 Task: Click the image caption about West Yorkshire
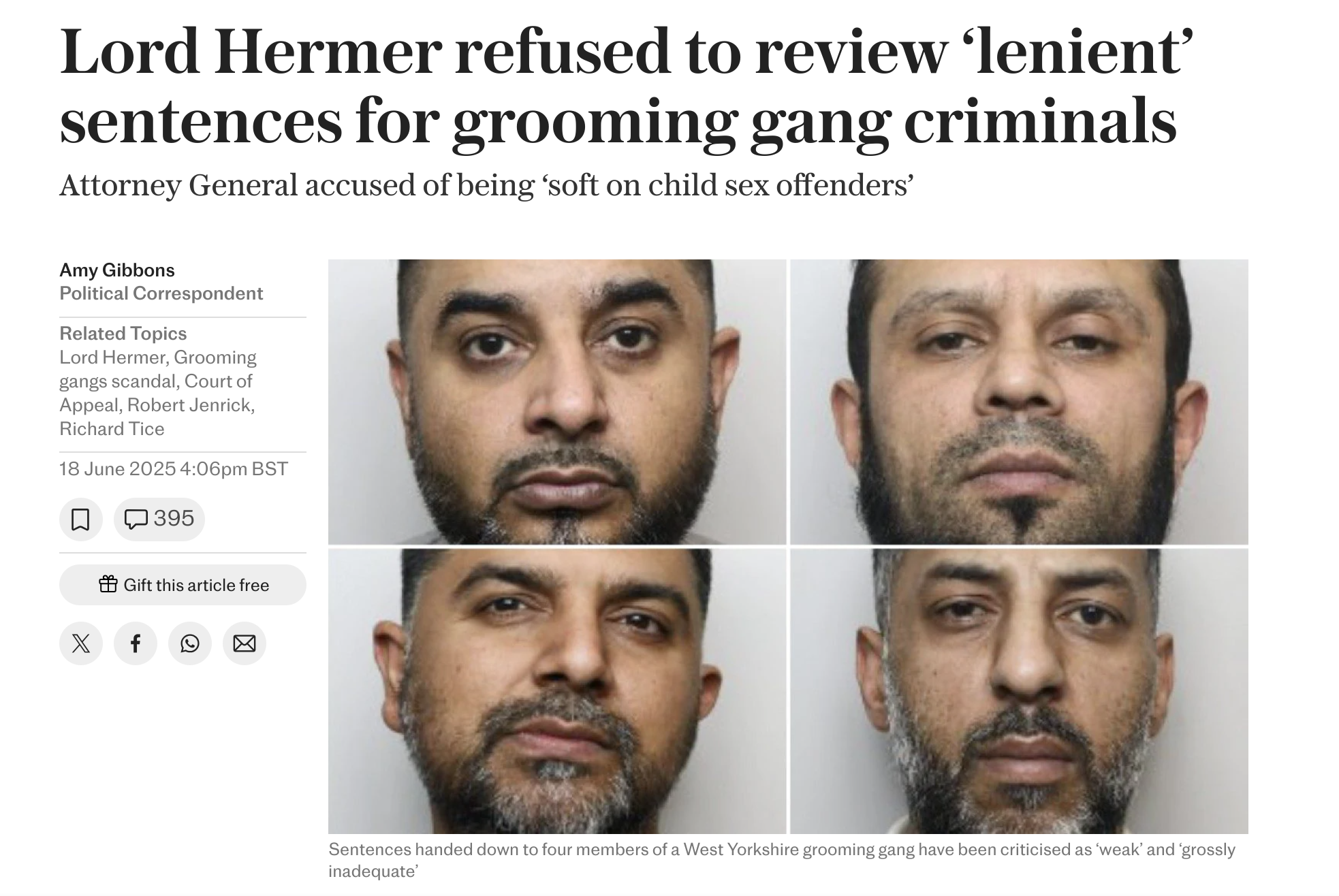coord(782,861)
